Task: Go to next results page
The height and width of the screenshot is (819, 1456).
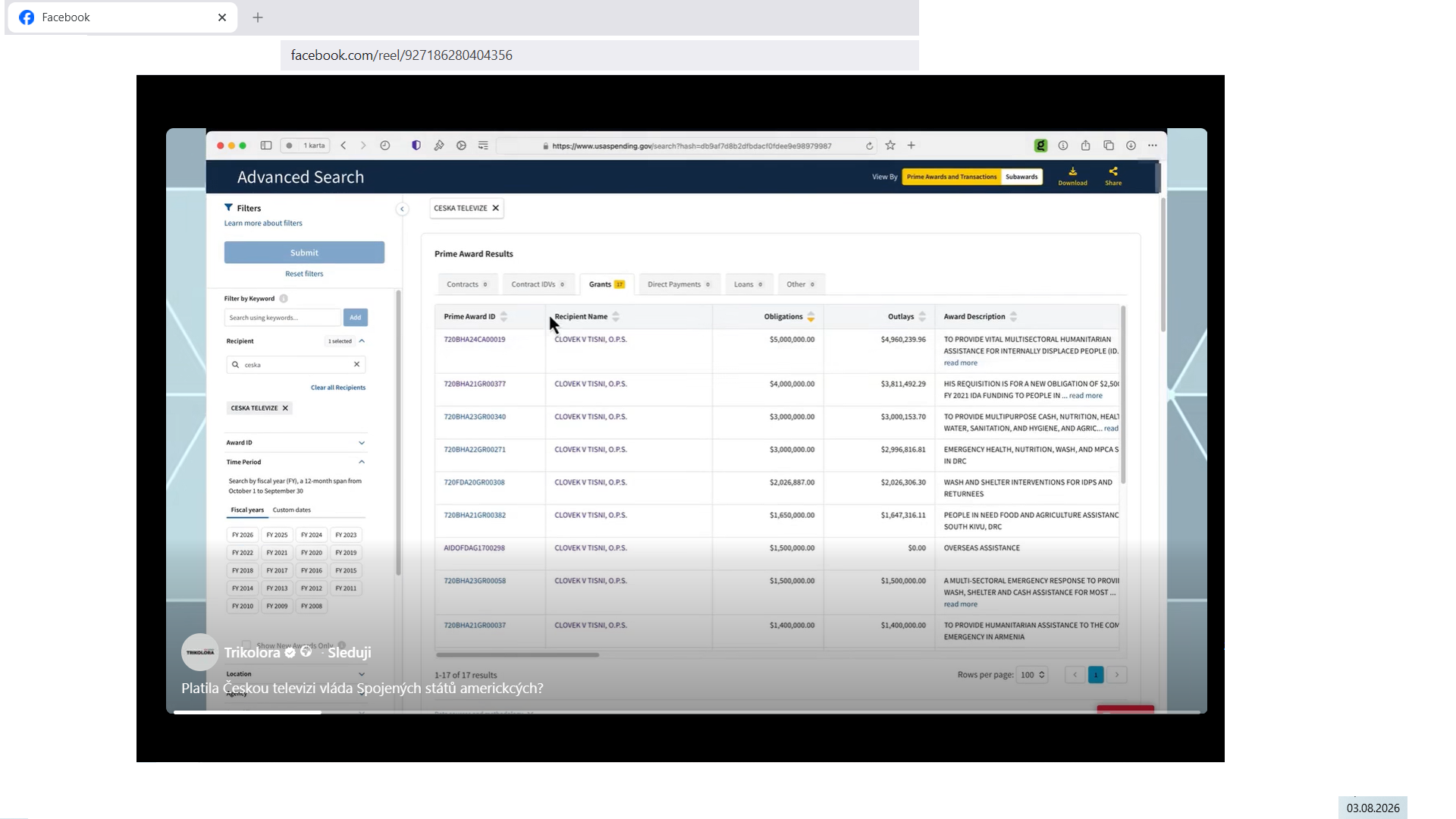Action: click(1117, 675)
